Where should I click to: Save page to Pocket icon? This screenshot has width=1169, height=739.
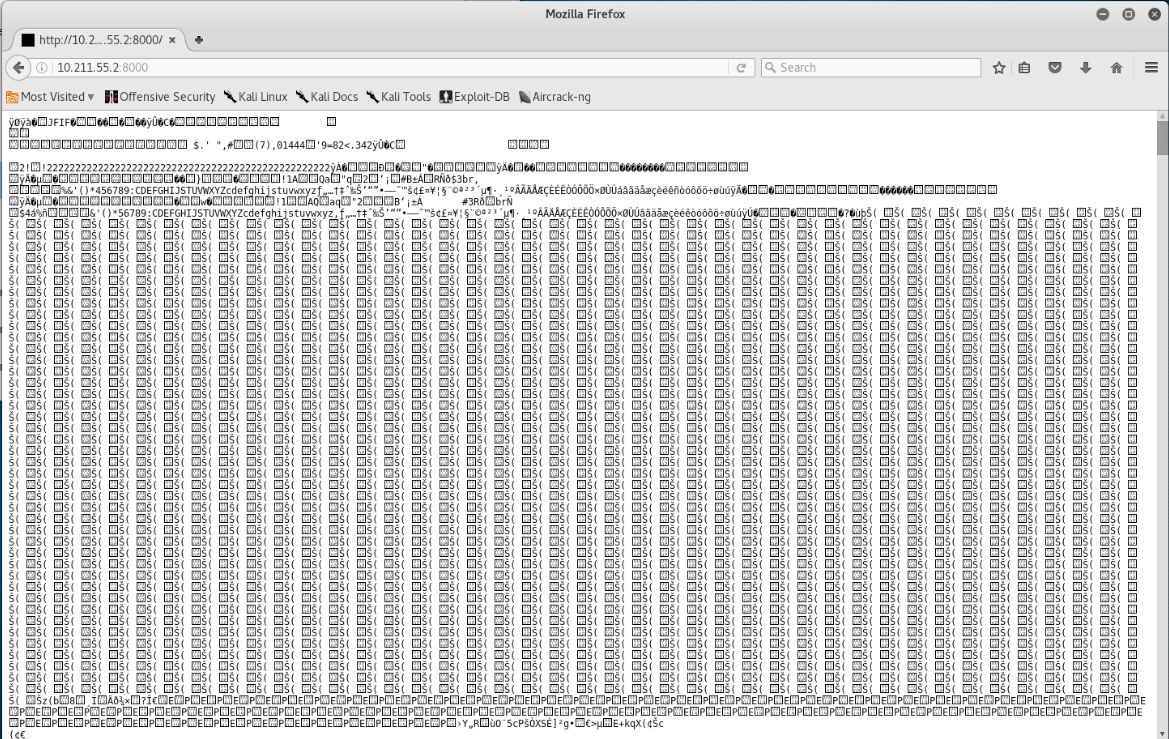(x=1055, y=68)
